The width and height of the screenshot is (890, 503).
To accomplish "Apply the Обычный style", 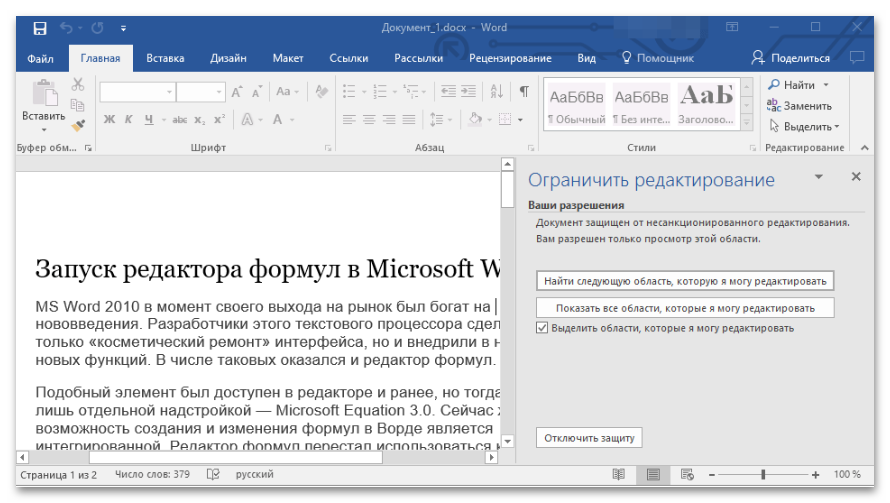I will pyautogui.click(x=576, y=104).
